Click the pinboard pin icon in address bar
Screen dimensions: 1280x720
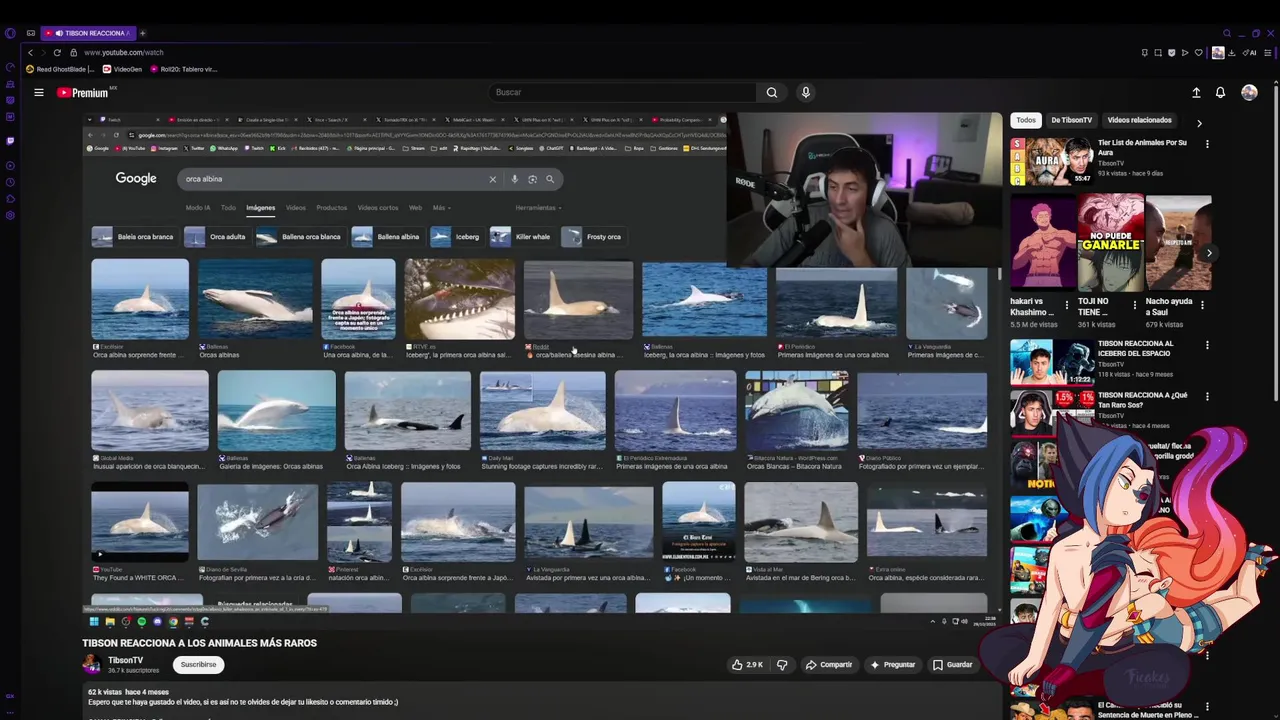1145,52
